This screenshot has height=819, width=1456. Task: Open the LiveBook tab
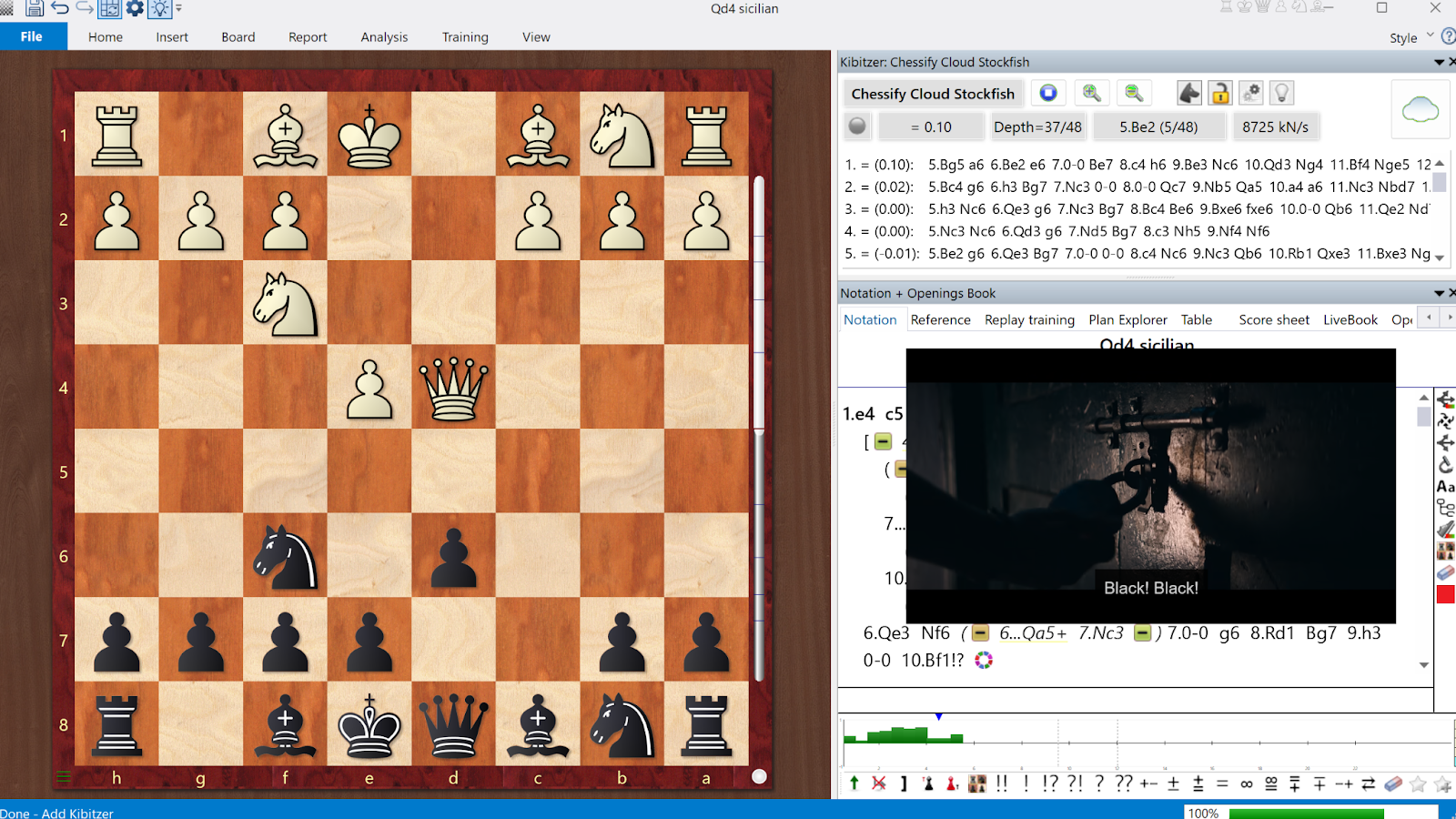pos(1350,319)
